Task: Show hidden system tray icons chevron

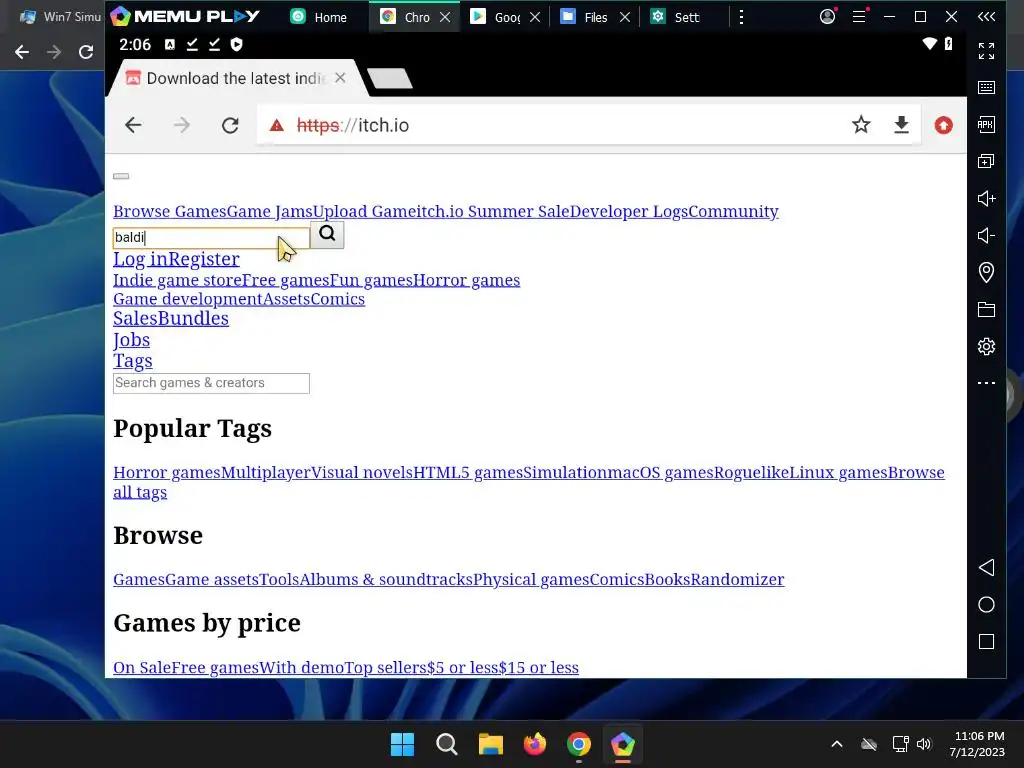Action: coord(837,744)
